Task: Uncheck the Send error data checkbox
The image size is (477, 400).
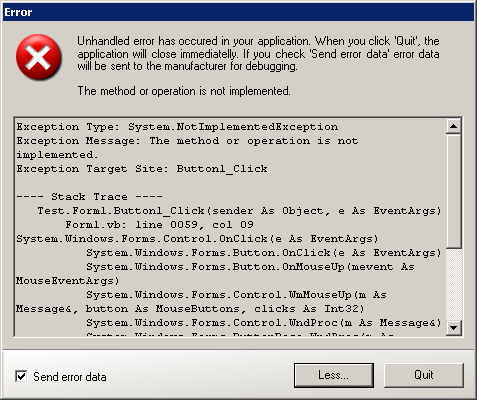Action: click(x=21, y=377)
